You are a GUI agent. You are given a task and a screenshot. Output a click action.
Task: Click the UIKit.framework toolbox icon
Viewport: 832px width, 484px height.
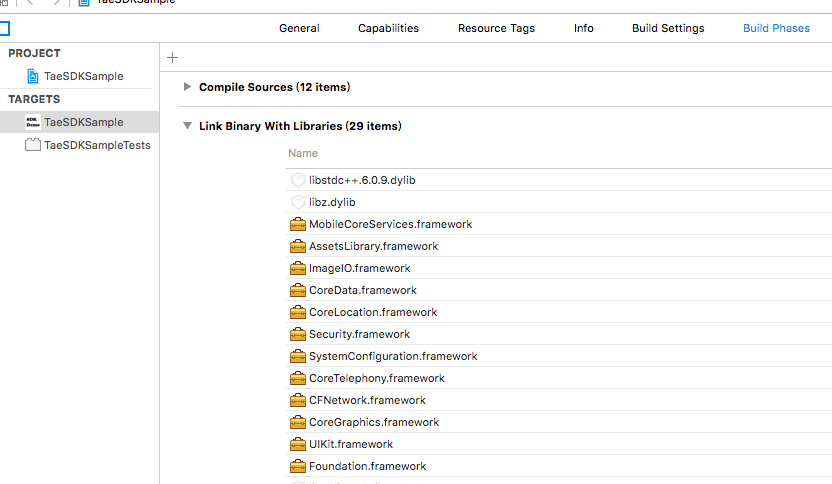coord(298,445)
